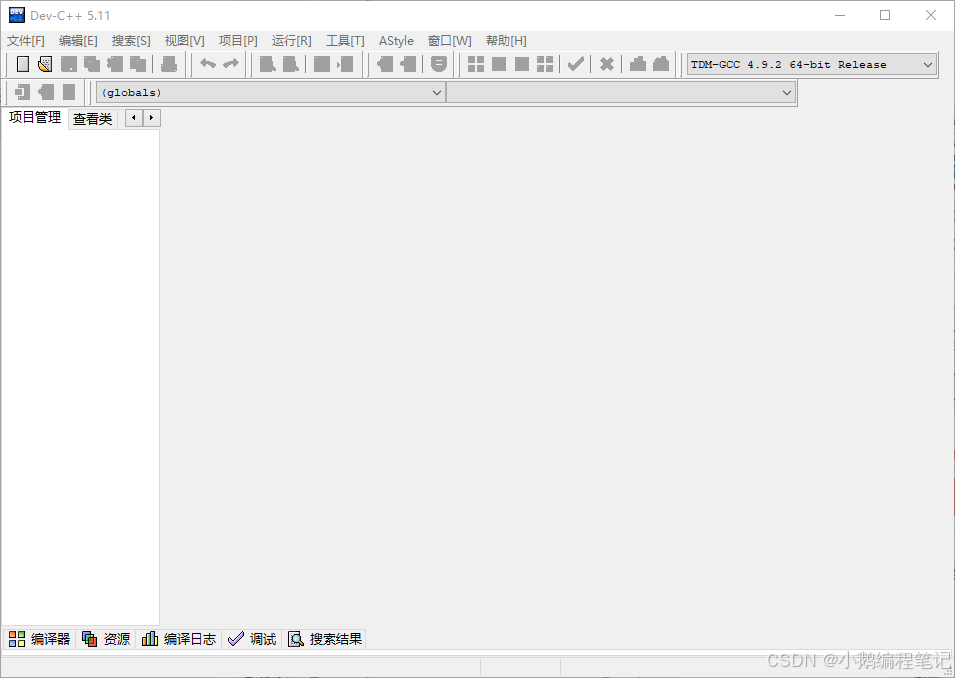The image size is (955, 678).
Task: Open the 文件[F] menu
Action: (x=26, y=41)
